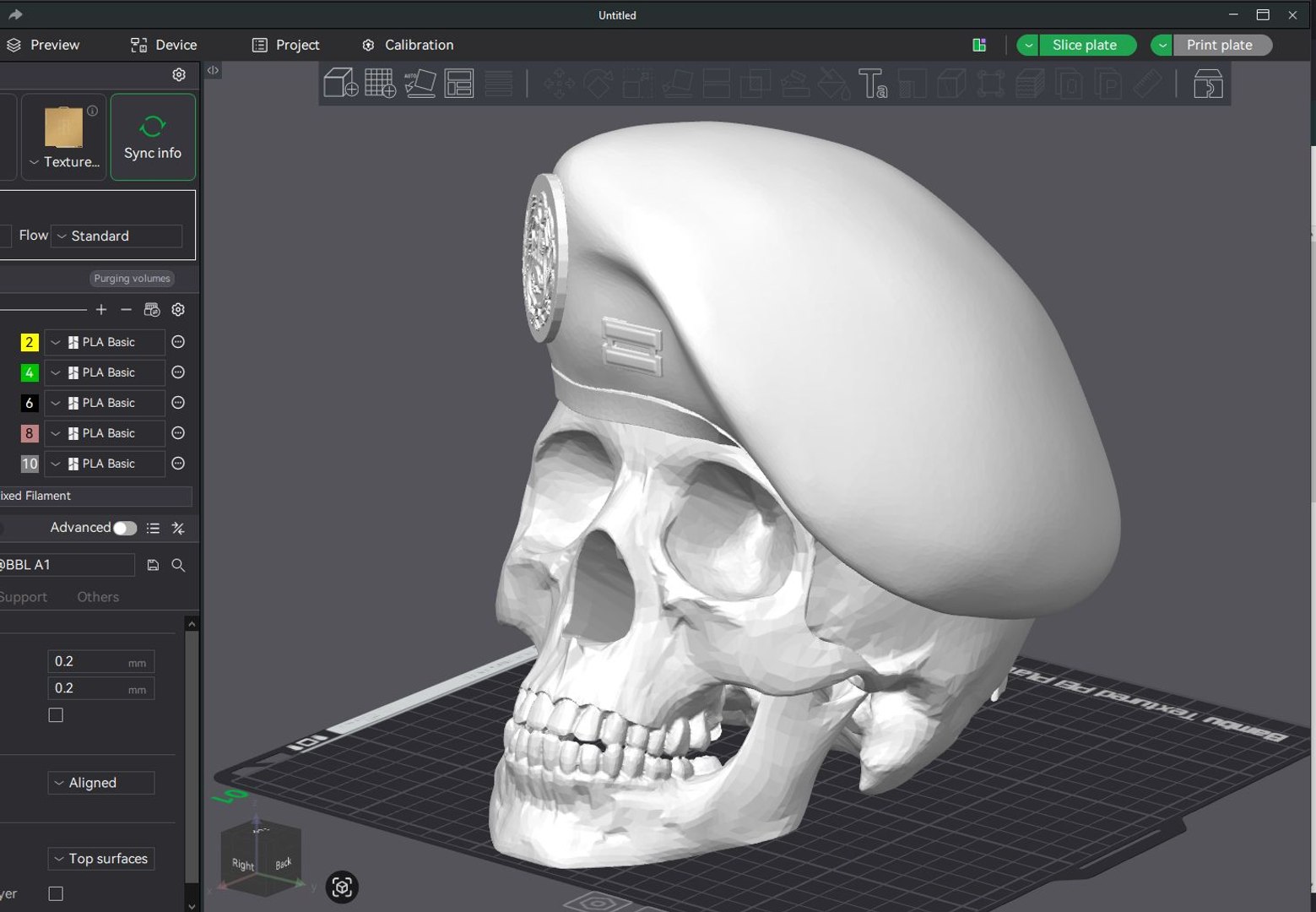Click the Slice plate button
This screenshot has width=1316, height=912.
1087,46
